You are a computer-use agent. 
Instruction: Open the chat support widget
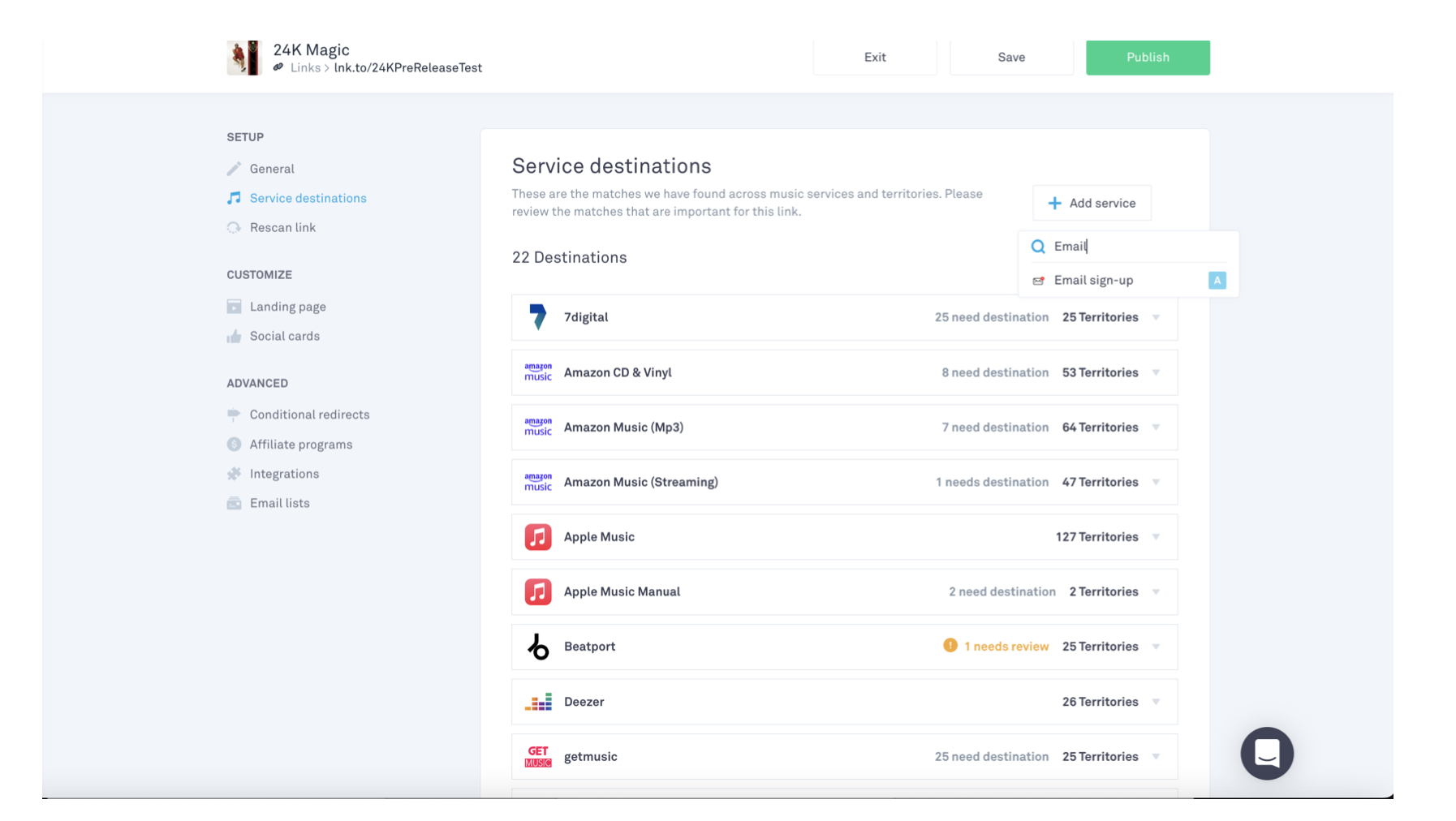pyautogui.click(x=1266, y=753)
